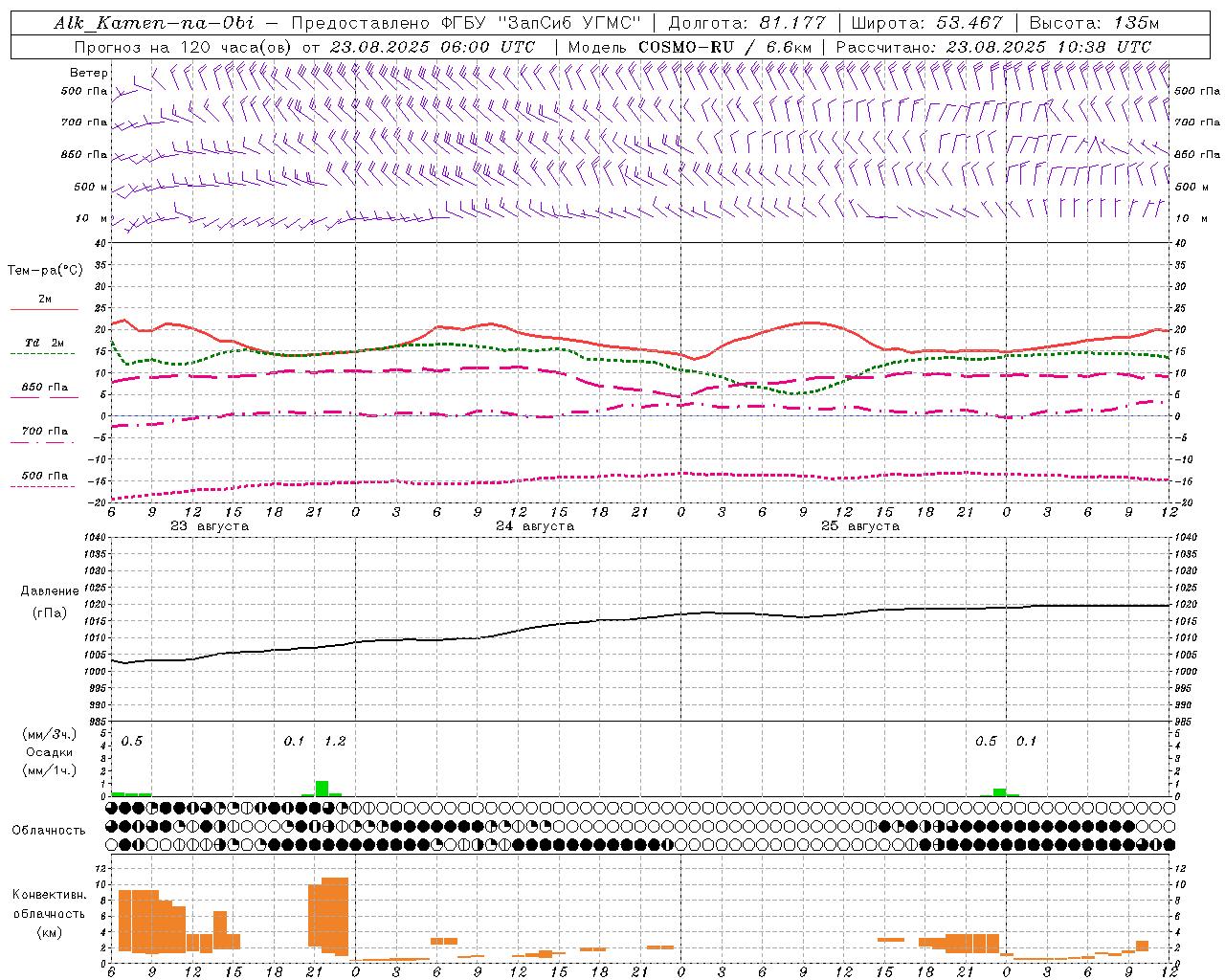Screen dimensions: 1225x980
Task: Click the station name Alk_Kamen-na-Obi in header
Action: point(154,23)
